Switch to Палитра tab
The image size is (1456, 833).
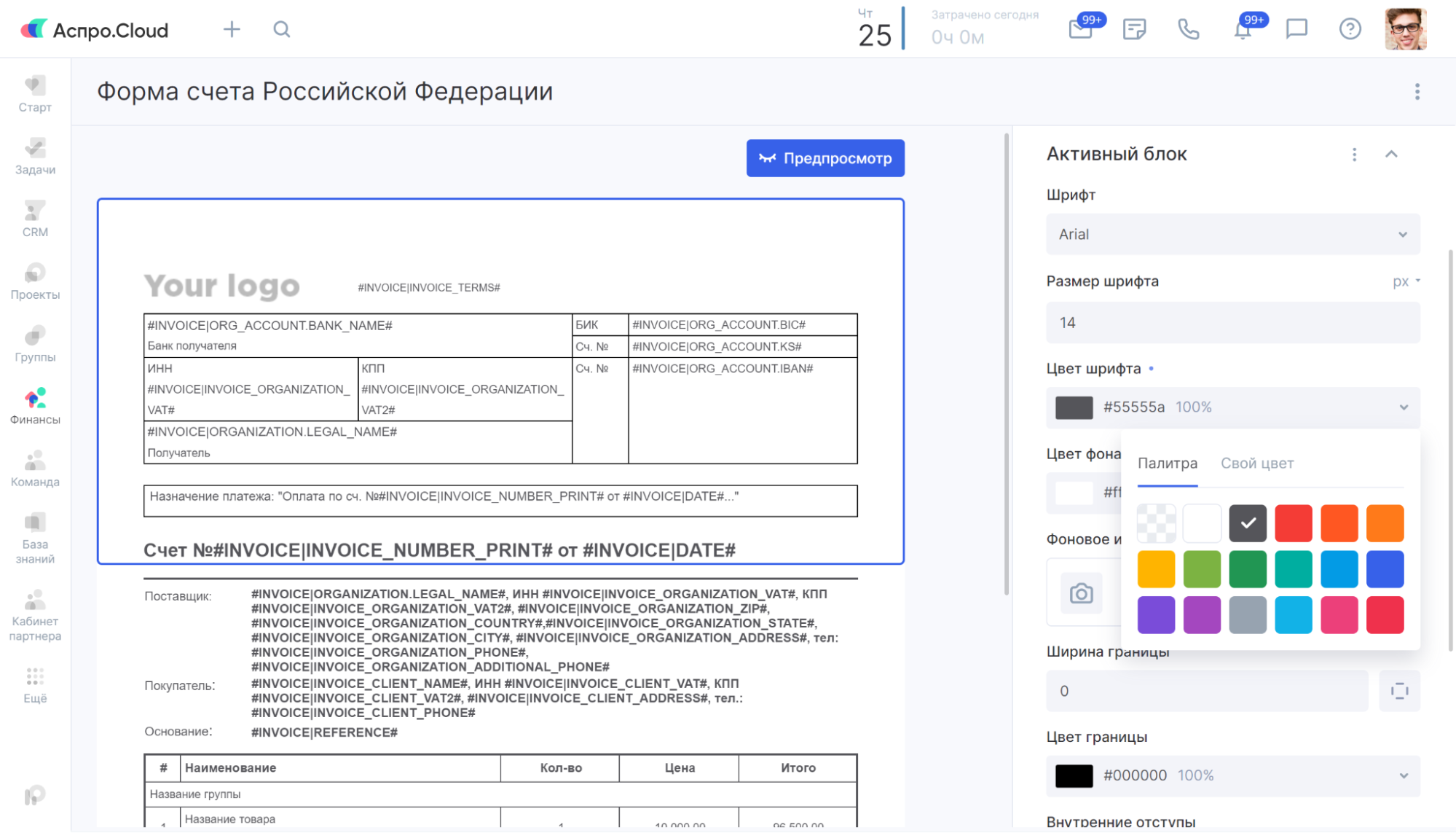1167,464
